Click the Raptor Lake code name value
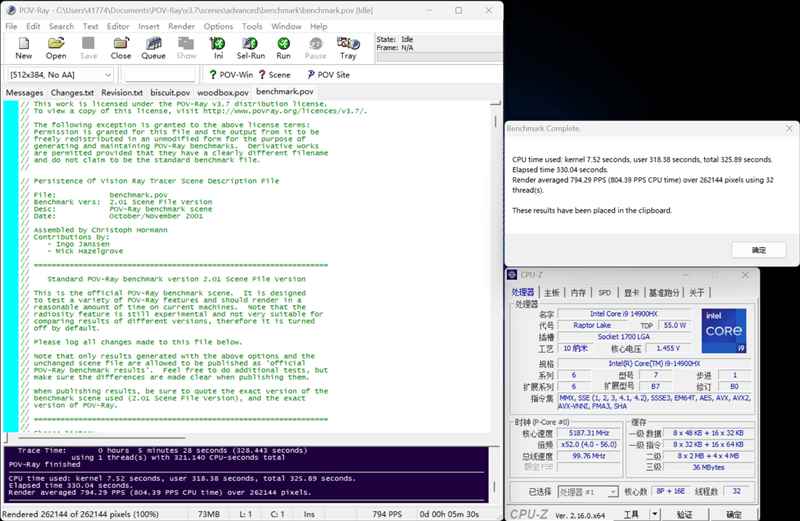Image resolution: width=800 pixels, height=521 pixels. 592,325
